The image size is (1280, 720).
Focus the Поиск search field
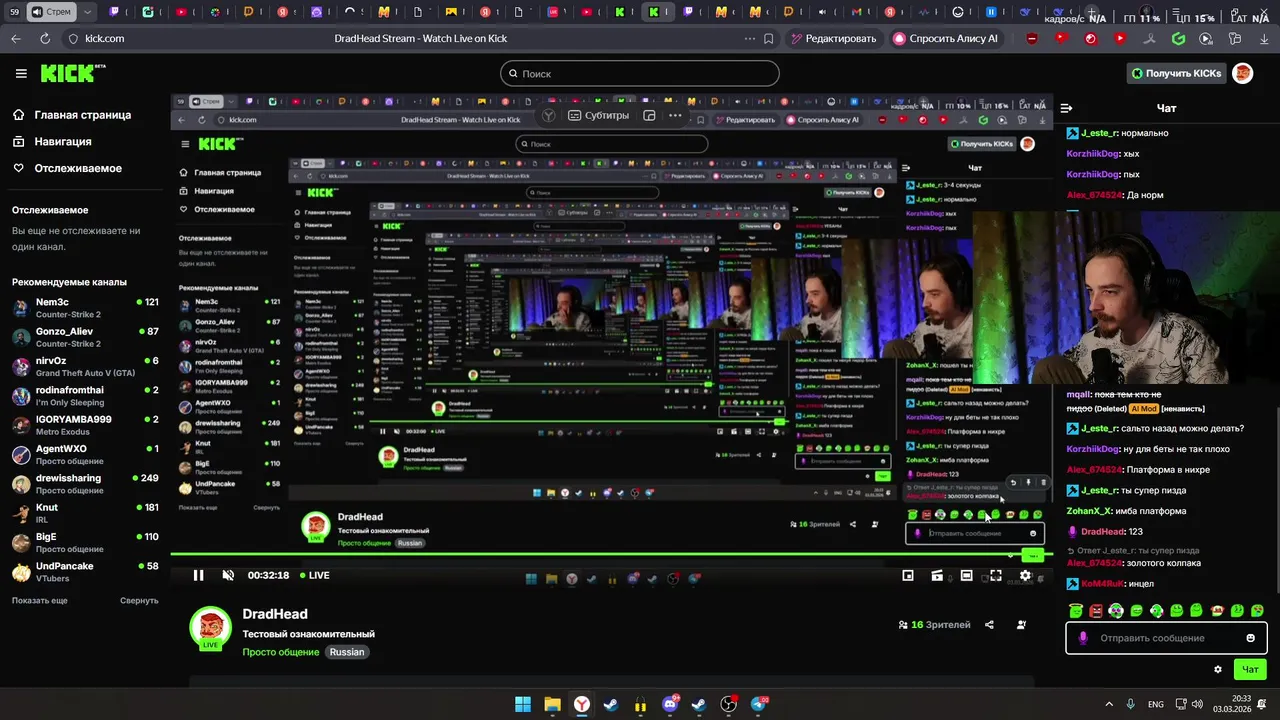click(x=640, y=73)
